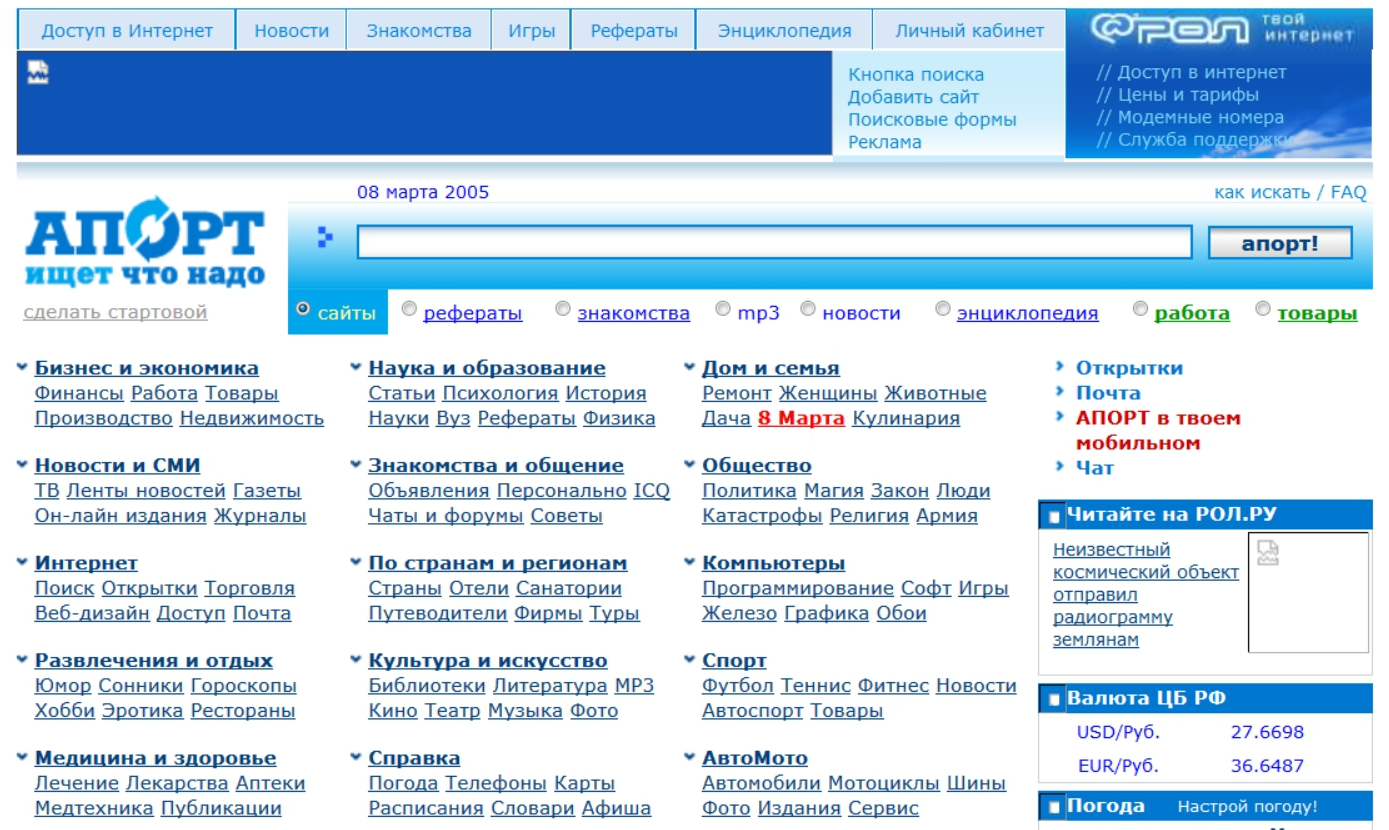Click the icon beside Валюта ЦБ РФ

coord(1053,700)
